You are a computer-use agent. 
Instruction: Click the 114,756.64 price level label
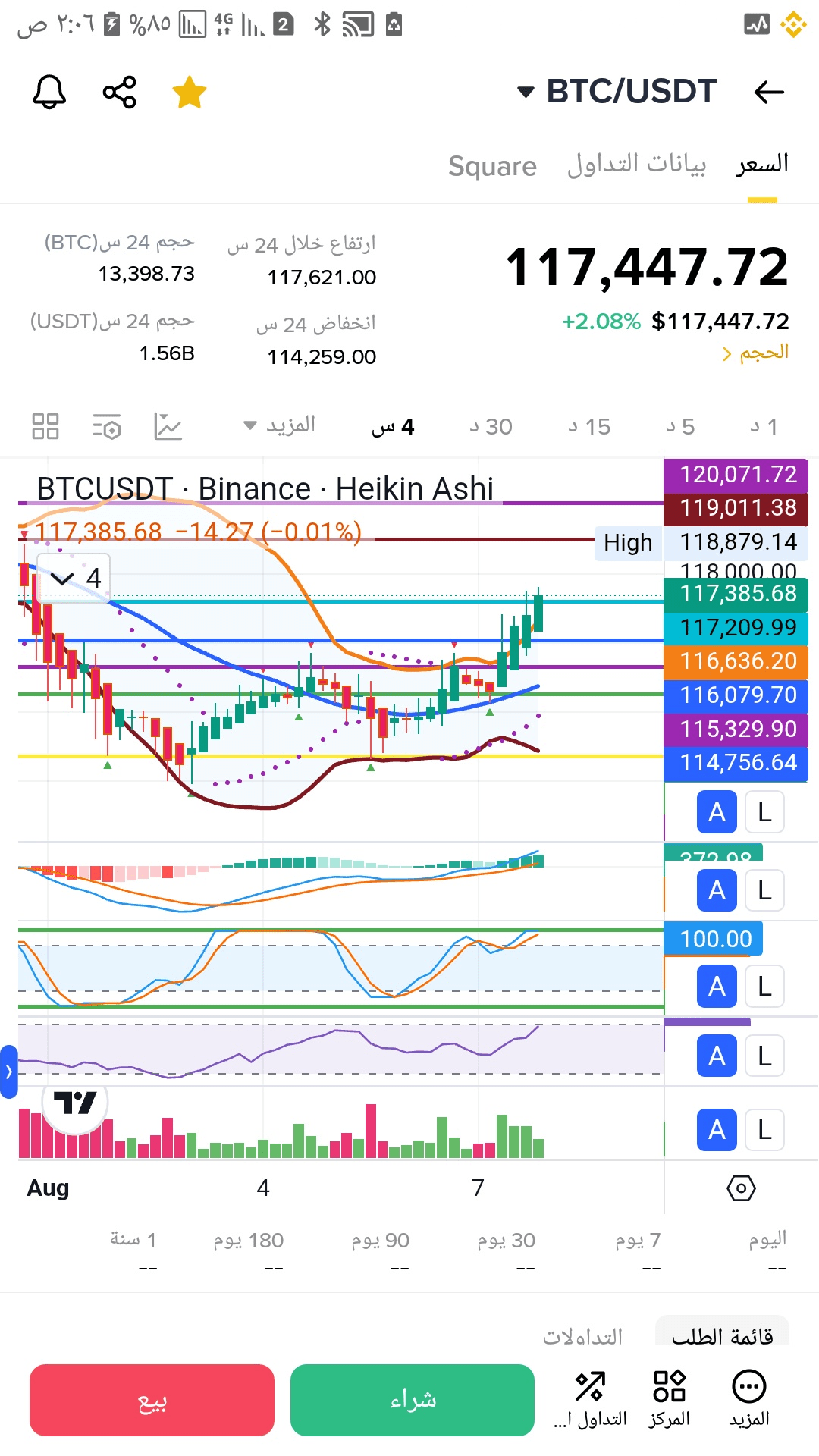pos(736,763)
